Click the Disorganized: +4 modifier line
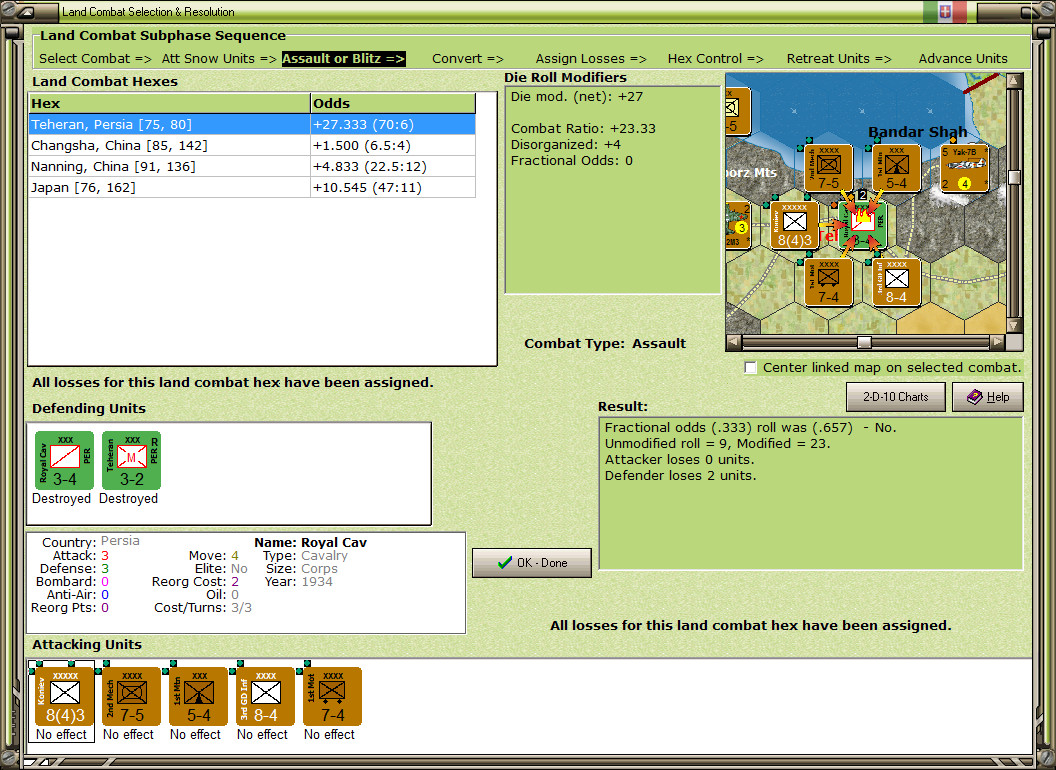 pyautogui.click(x=566, y=145)
